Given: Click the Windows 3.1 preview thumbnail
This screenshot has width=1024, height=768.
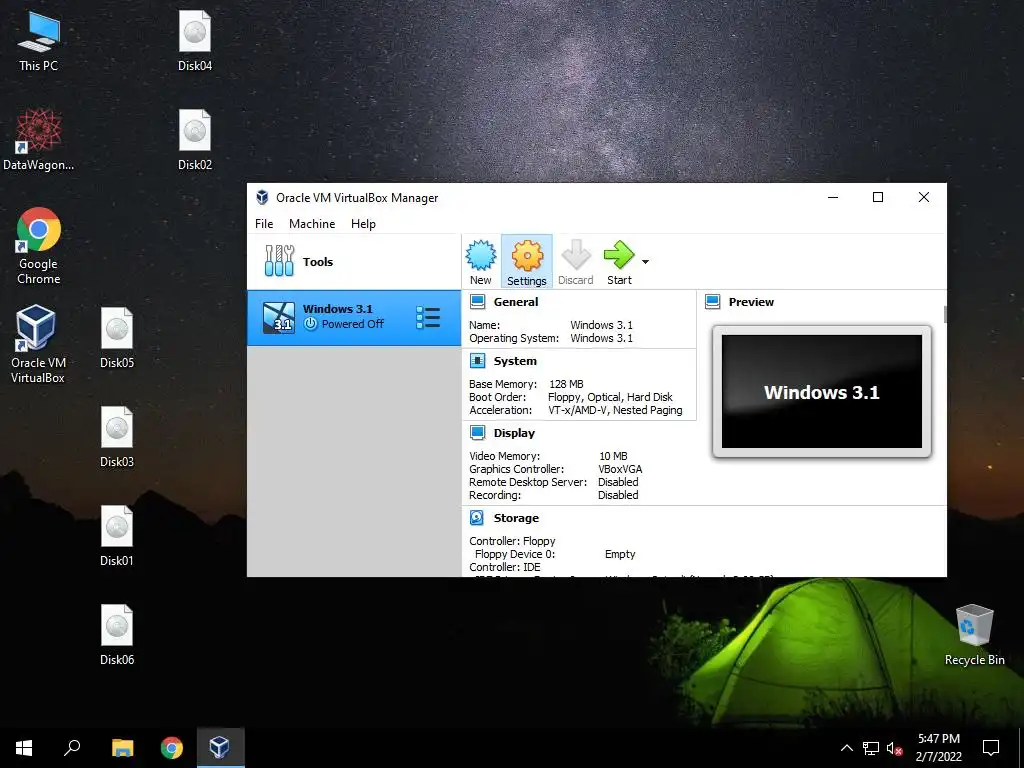Looking at the screenshot, I should click(822, 391).
